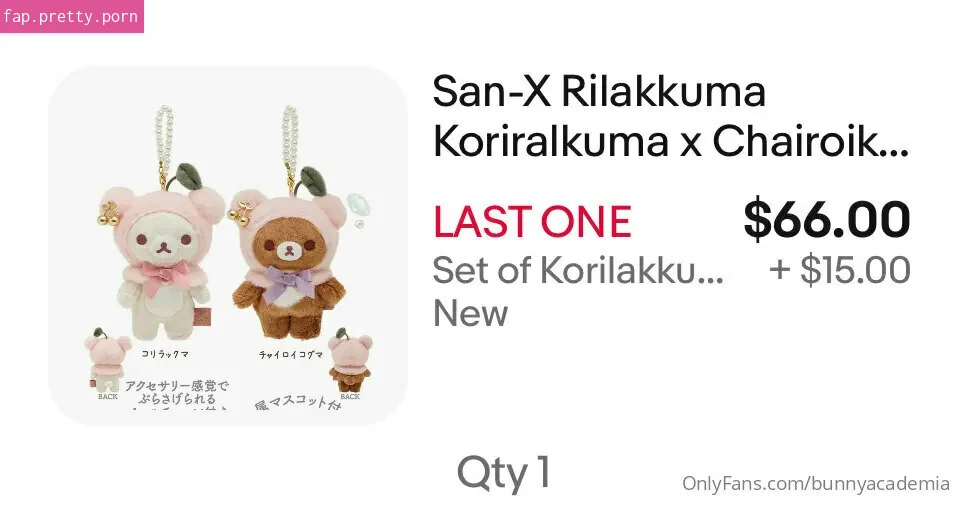This screenshot has height=518, width=960.
Task: Open the San-X Rilakkuma Koriralkuma listing title
Action: (x=670, y=116)
